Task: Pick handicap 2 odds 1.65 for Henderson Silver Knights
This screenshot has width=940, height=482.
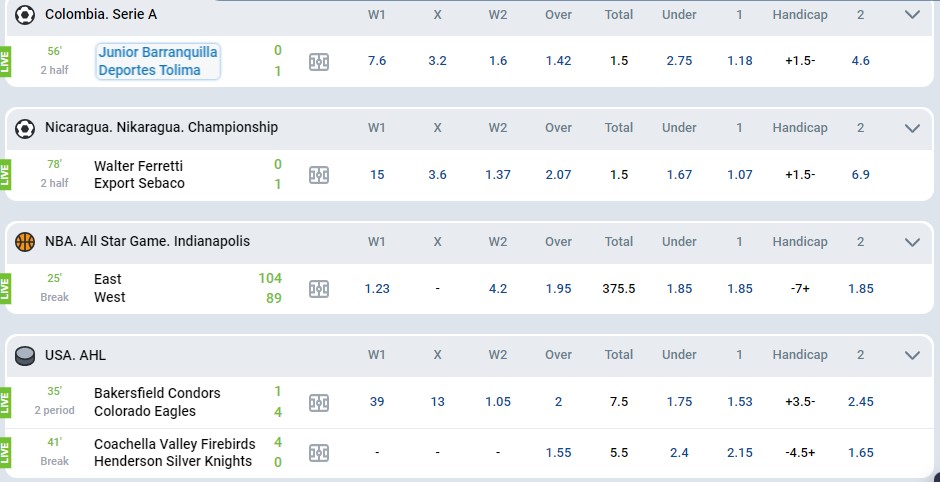Action: pyautogui.click(x=860, y=453)
